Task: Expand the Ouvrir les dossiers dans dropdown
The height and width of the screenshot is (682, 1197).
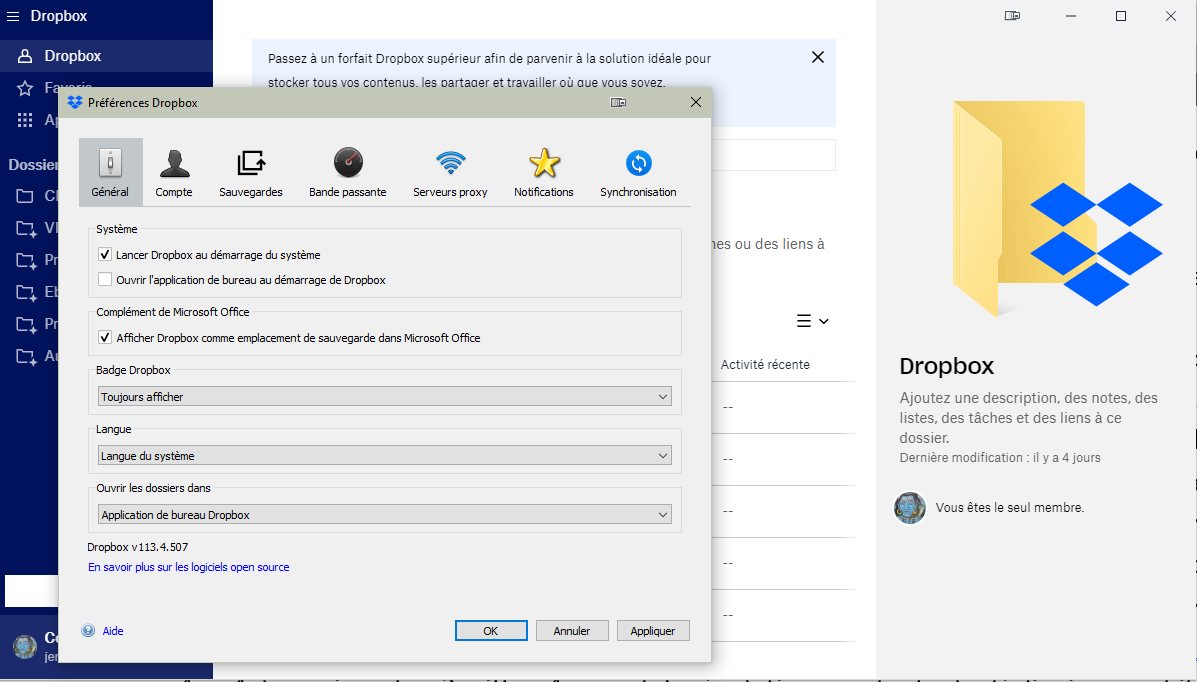Action: (x=385, y=514)
